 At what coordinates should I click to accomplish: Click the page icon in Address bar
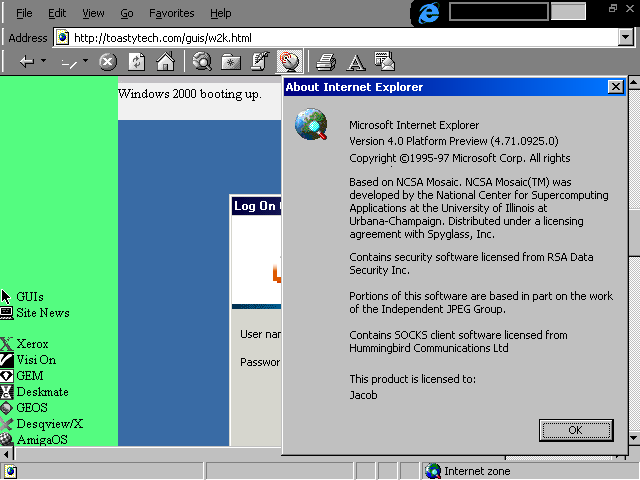point(63,38)
